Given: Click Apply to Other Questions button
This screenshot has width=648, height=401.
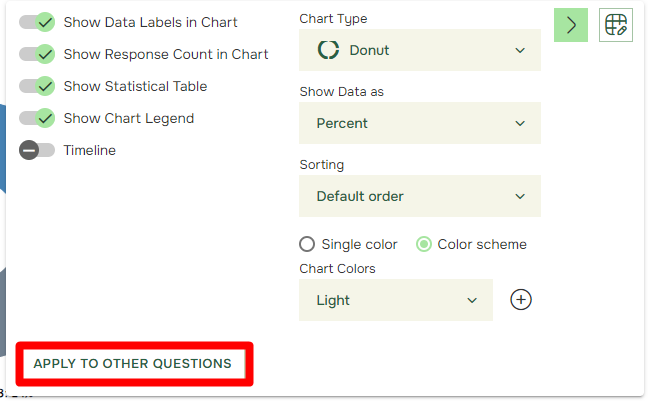Looking at the screenshot, I should 134,364.
